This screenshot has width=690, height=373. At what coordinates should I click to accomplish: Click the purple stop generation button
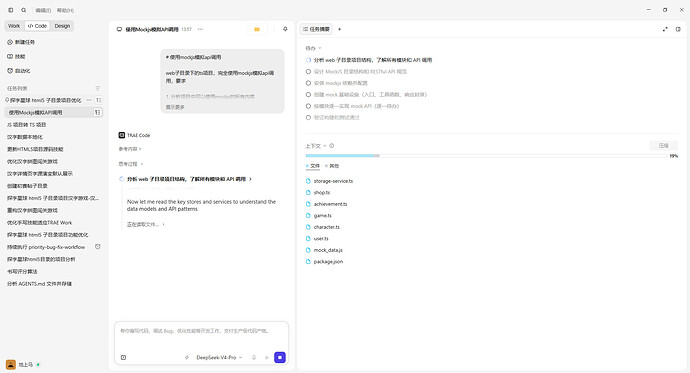pos(280,358)
